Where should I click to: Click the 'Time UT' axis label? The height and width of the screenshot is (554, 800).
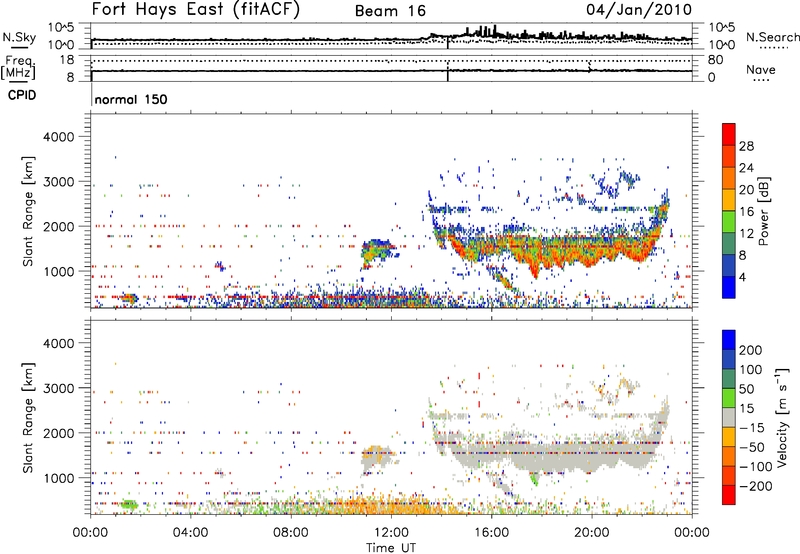click(391, 548)
